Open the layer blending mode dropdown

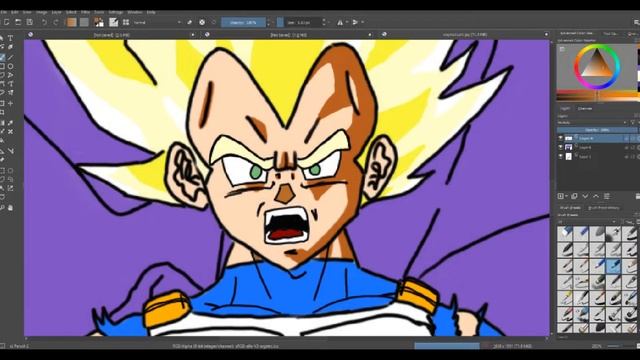click(x=592, y=122)
